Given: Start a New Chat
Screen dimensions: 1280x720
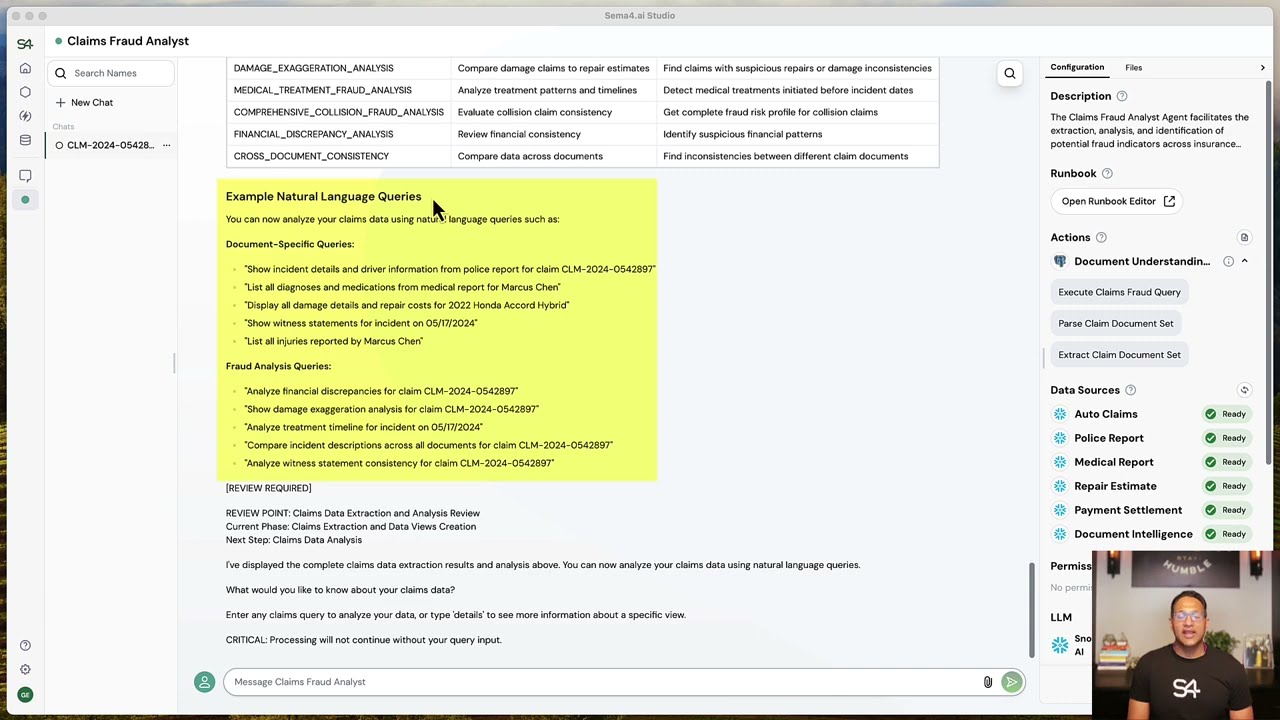Looking at the screenshot, I should click(84, 102).
